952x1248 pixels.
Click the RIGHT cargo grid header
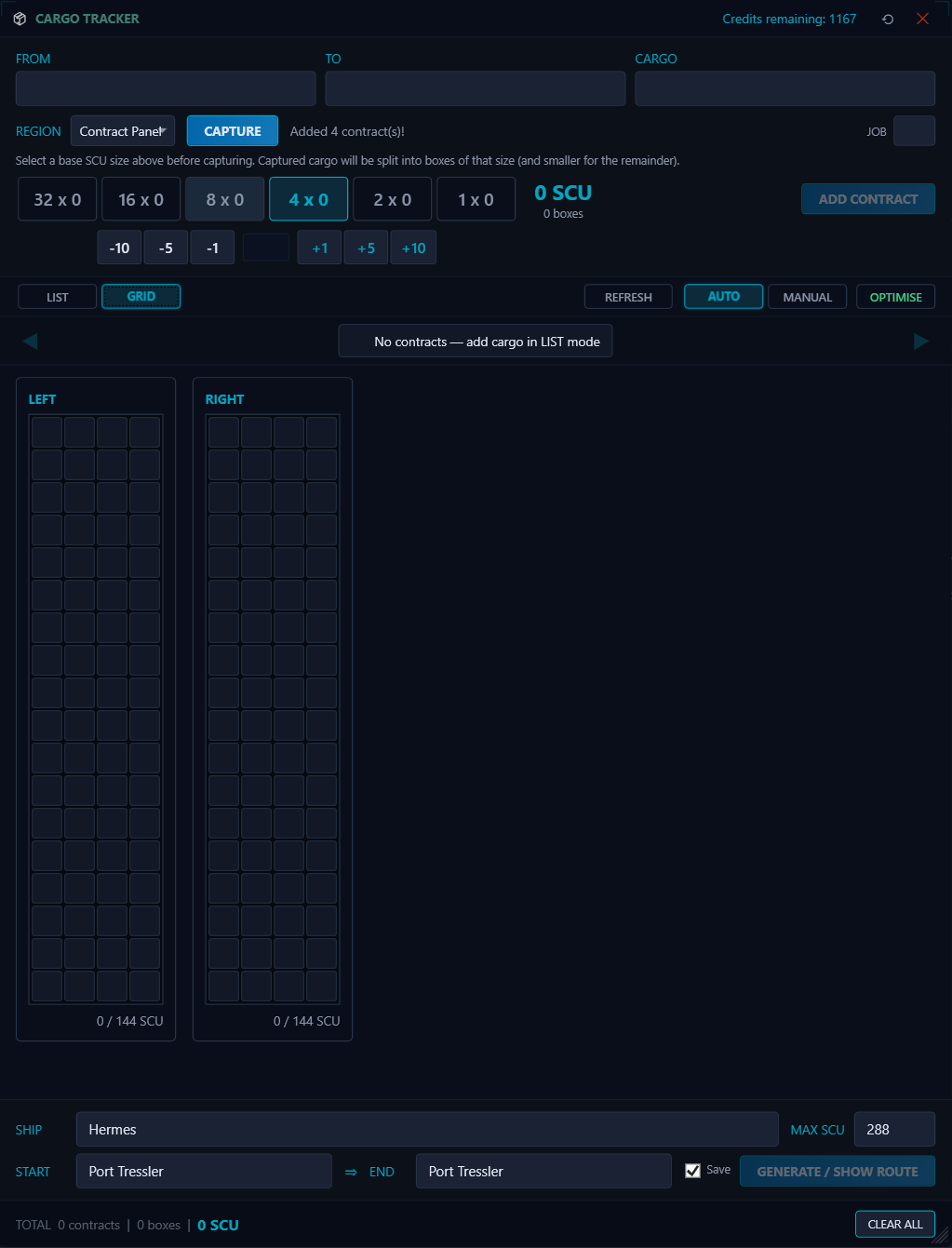225,399
